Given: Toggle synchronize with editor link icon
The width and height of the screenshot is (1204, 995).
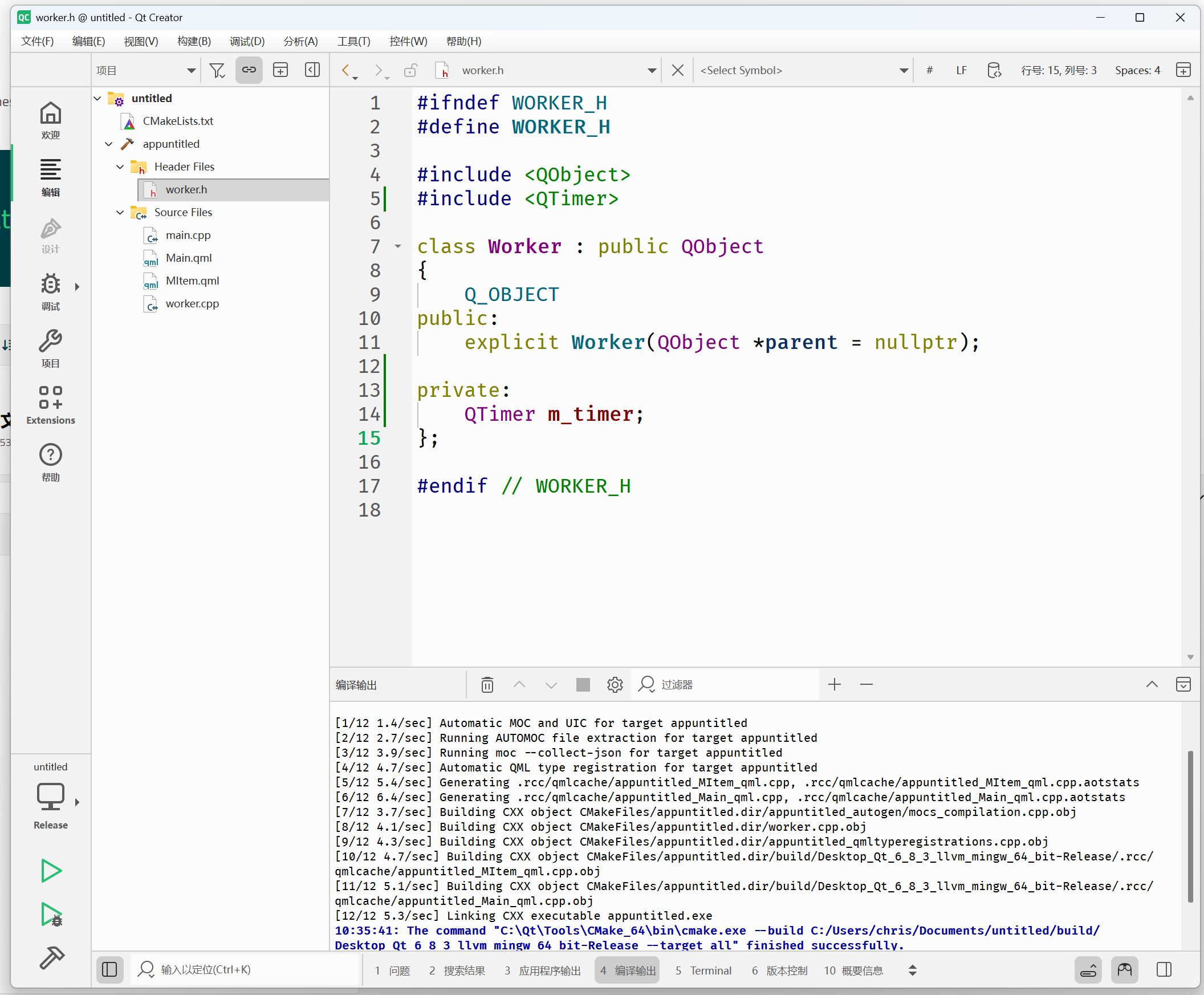Looking at the screenshot, I should point(249,70).
